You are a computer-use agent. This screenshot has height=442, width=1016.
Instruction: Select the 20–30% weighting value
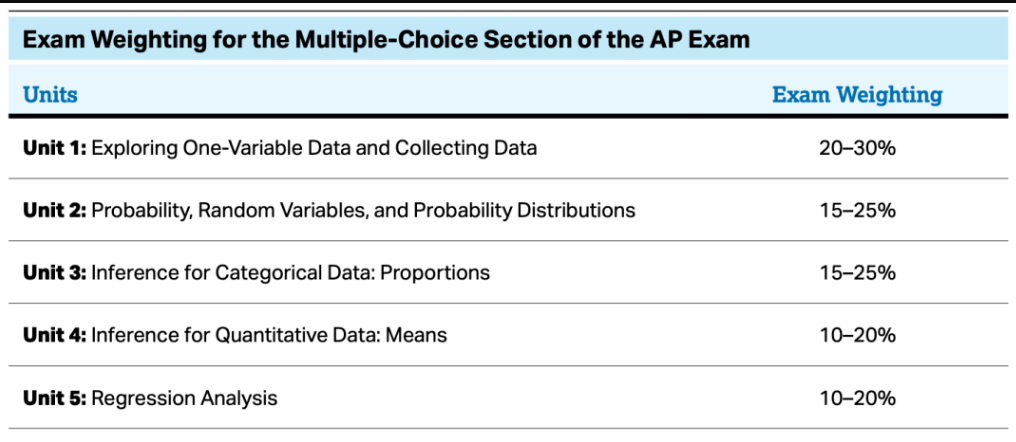pyautogui.click(x=857, y=148)
